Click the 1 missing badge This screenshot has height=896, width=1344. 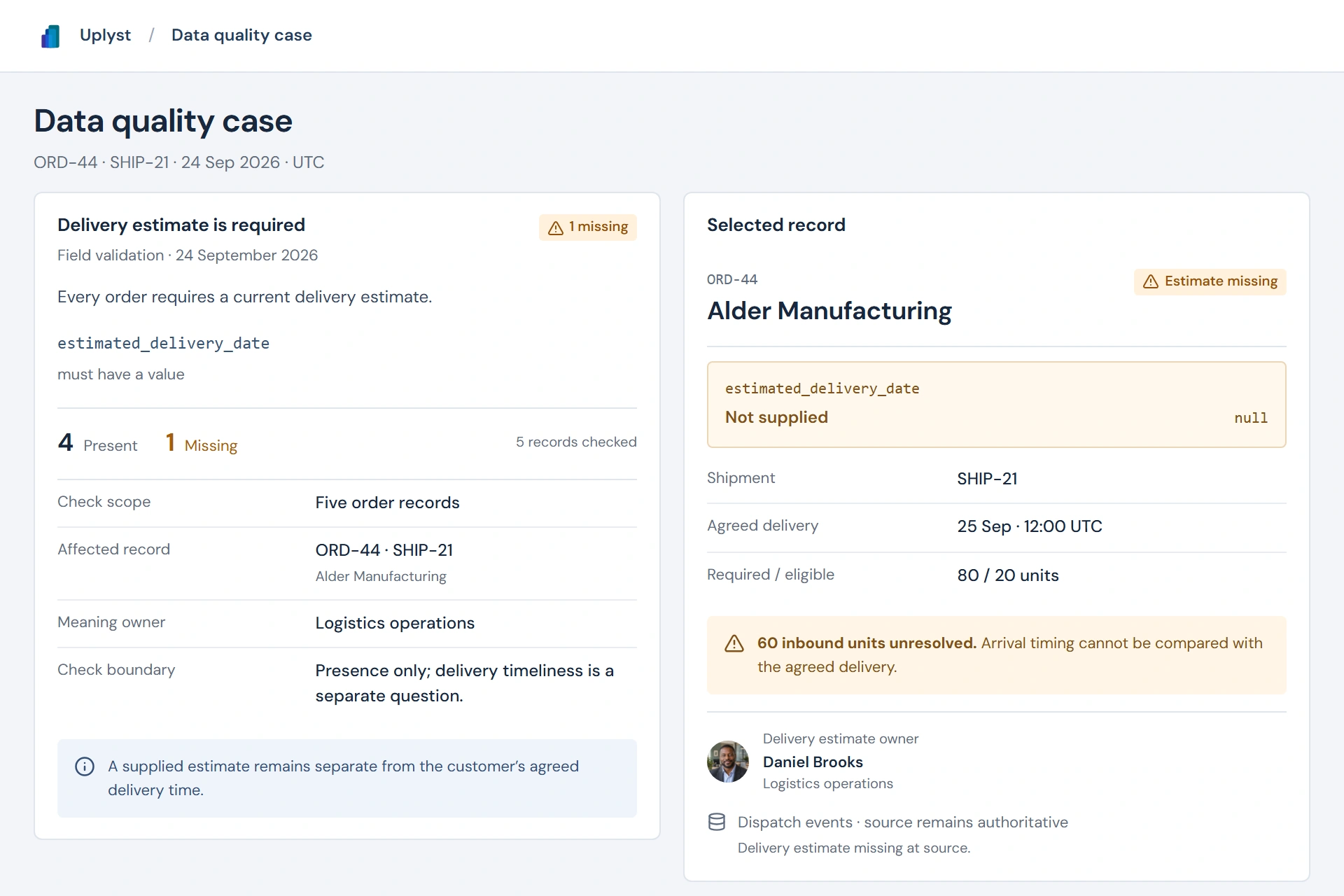[x=588, y=227]
